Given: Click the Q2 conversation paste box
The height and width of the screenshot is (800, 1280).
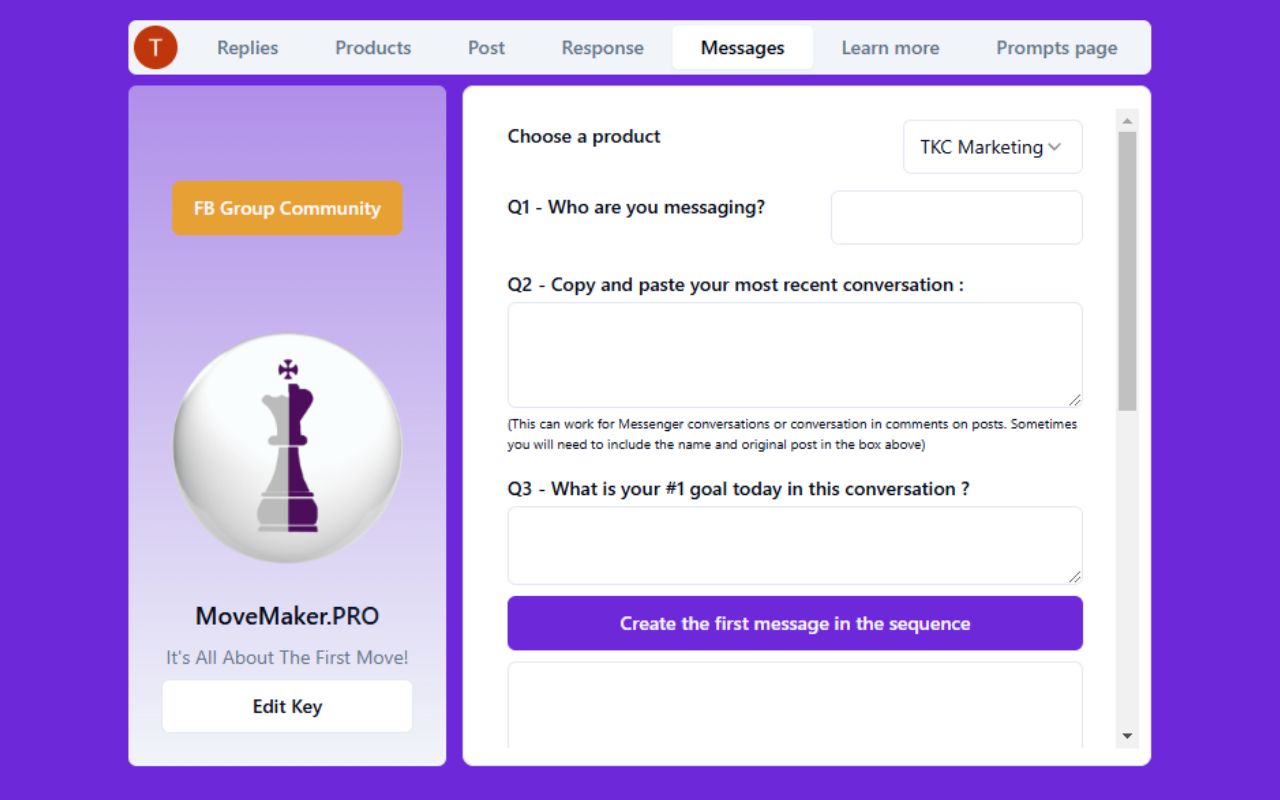Looking at the screenshot, I should click(x=794, y=354).
